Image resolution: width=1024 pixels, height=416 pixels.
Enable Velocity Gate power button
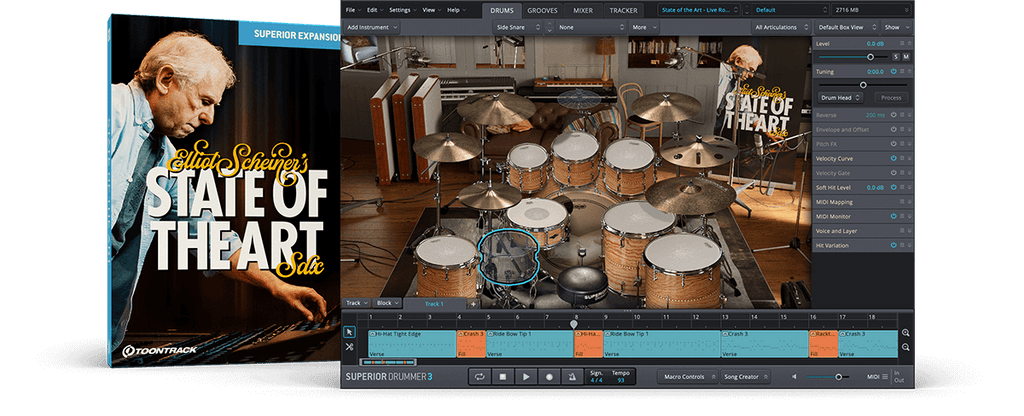pyautogui.click(x=893, y=172)
